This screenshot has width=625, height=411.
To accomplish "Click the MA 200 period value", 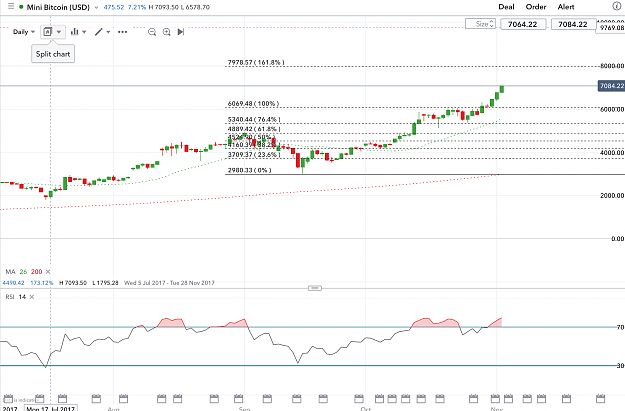I will click(36, 272).
